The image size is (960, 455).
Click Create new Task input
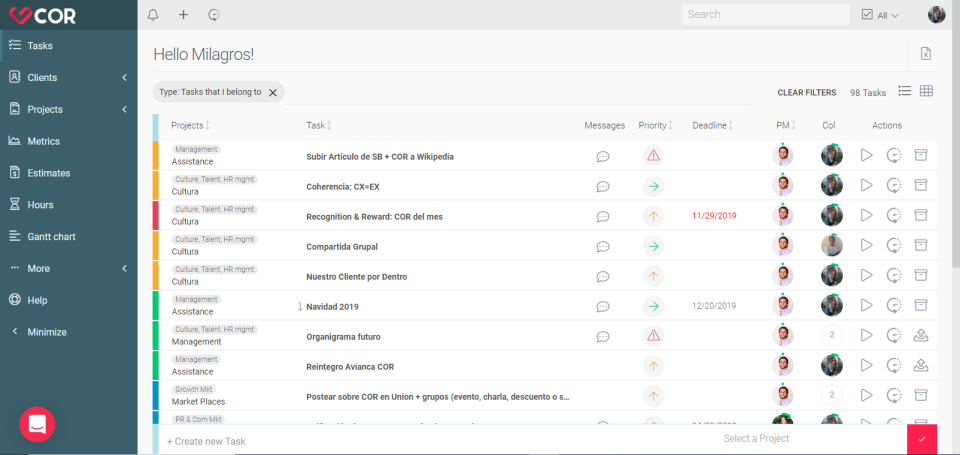pyautogui.click(x=206, y=441)
